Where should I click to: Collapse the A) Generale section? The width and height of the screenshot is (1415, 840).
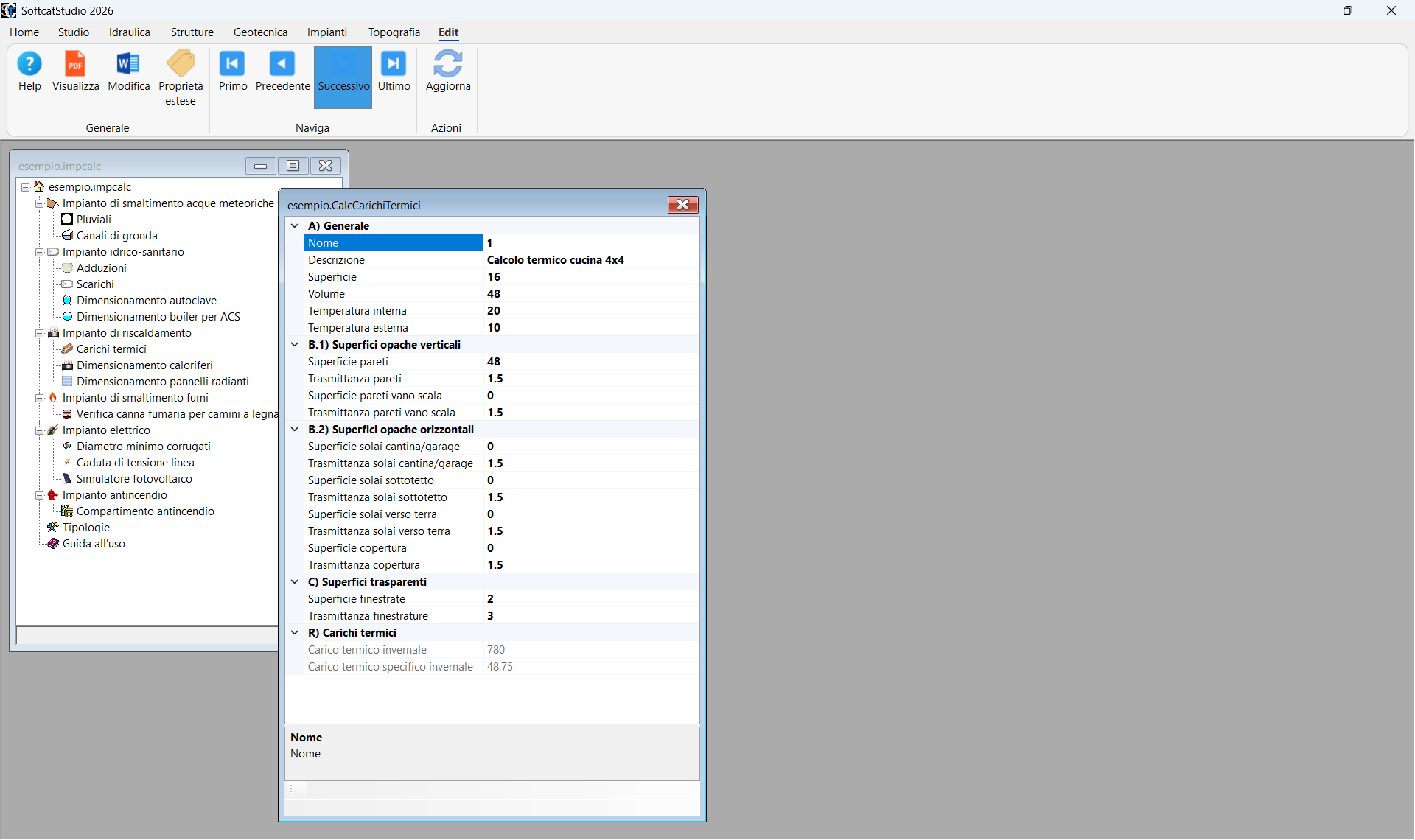[x=295, y=226]
